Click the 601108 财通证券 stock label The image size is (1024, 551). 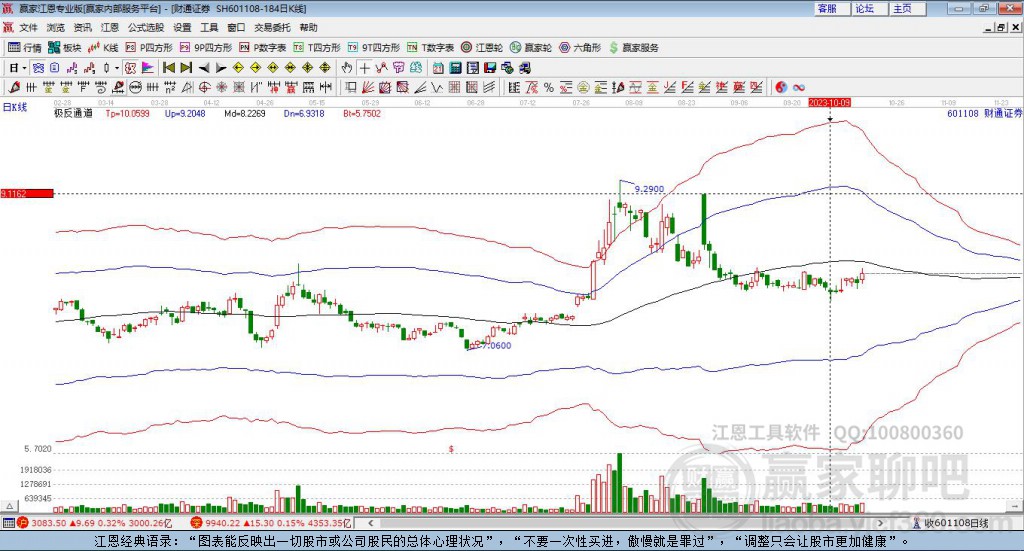coord(984,114)
